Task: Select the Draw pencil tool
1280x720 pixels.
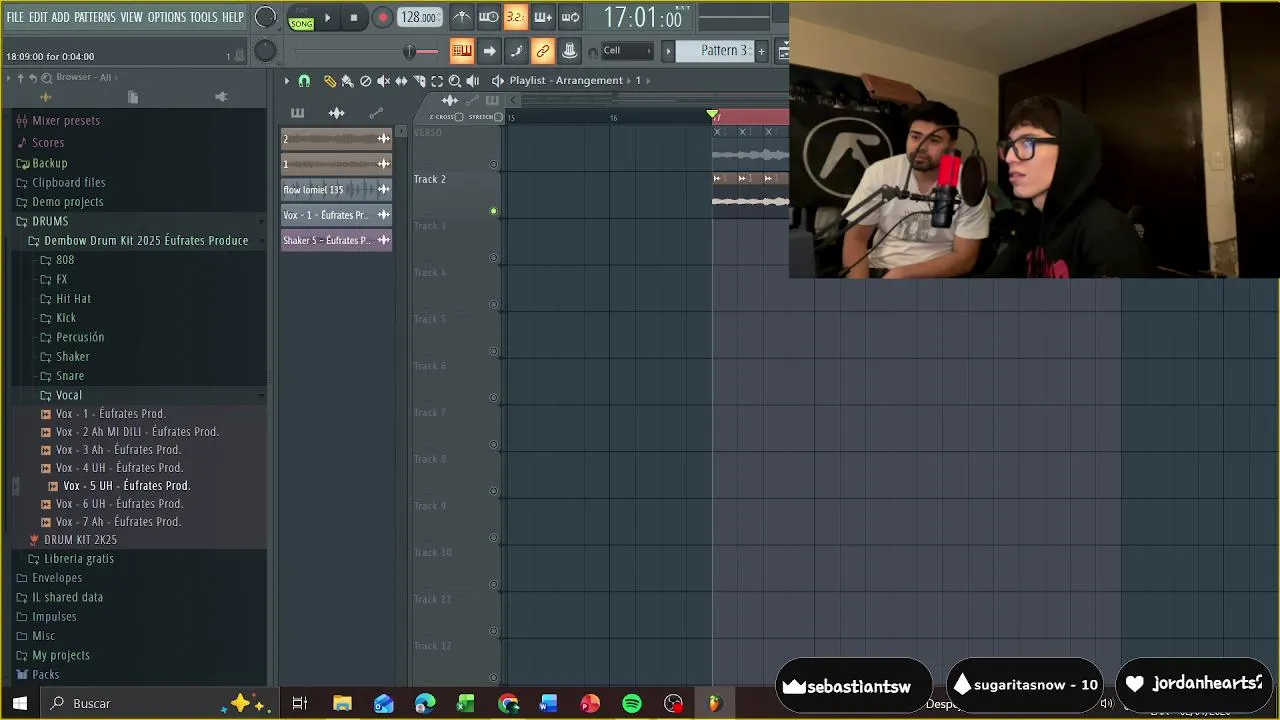Action: click(329, 81)
